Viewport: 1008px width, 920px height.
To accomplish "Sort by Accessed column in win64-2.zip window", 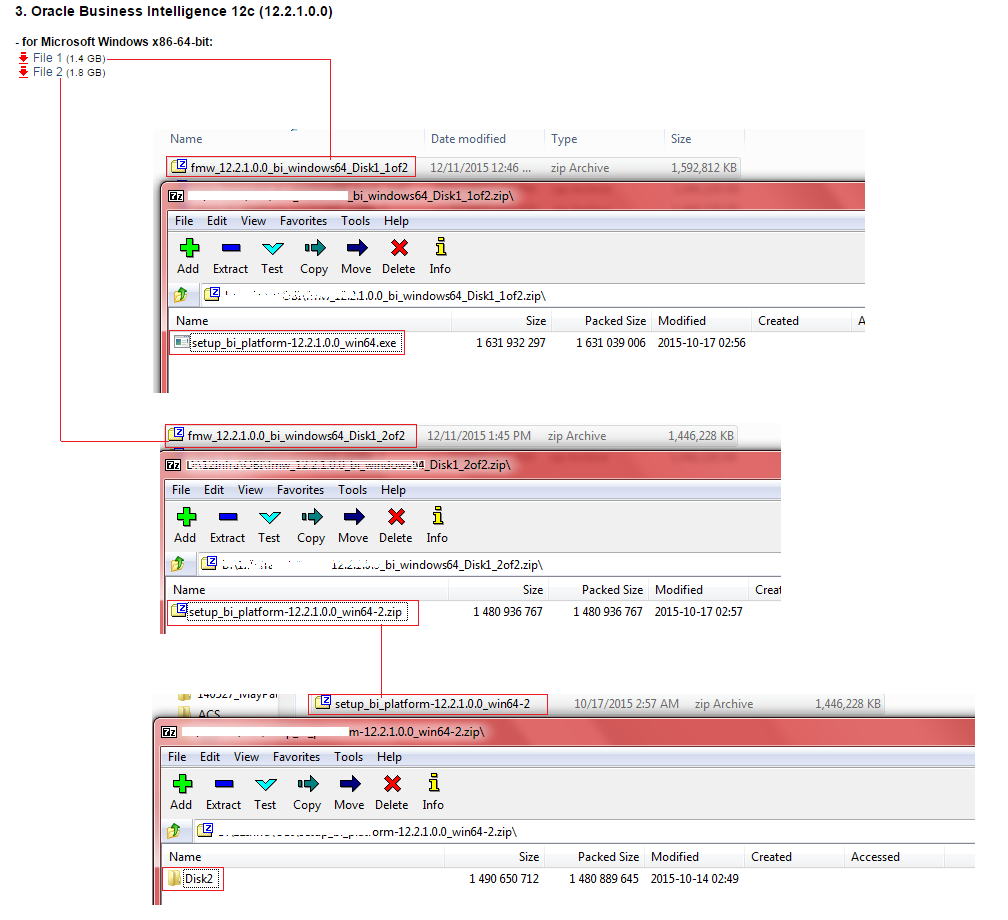I will [876, 857].
